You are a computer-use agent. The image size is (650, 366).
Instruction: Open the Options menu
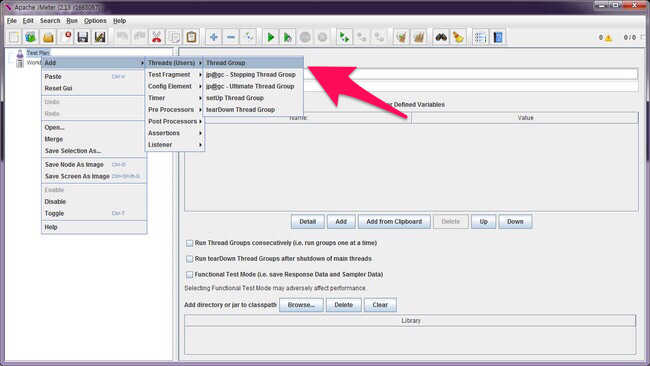tap(95, 21)
